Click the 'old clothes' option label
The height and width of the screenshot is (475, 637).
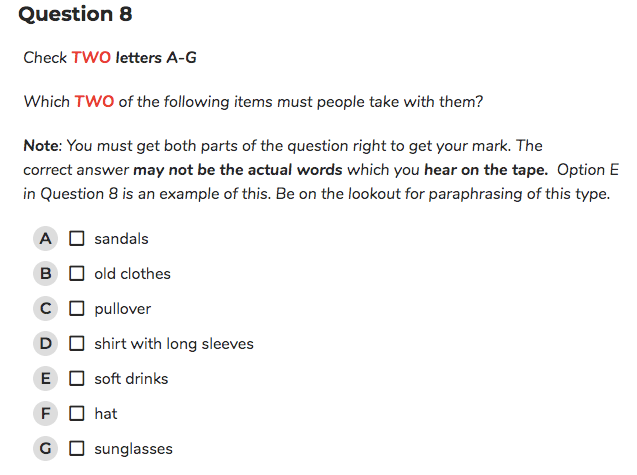[132, 274]
